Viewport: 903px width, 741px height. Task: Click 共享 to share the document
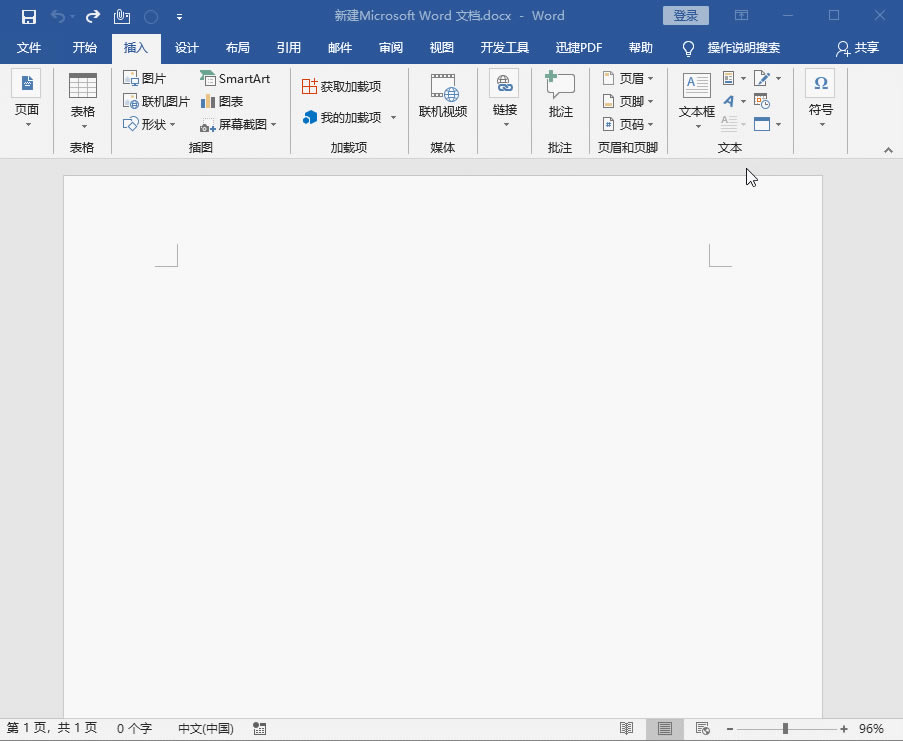click(x=862, y=47)
